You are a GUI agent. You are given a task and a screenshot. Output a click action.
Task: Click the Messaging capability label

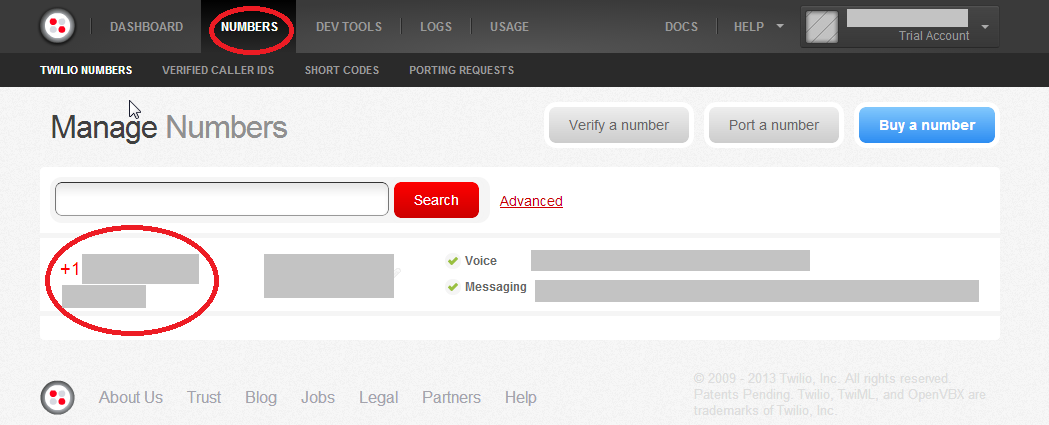coord(496,286)
